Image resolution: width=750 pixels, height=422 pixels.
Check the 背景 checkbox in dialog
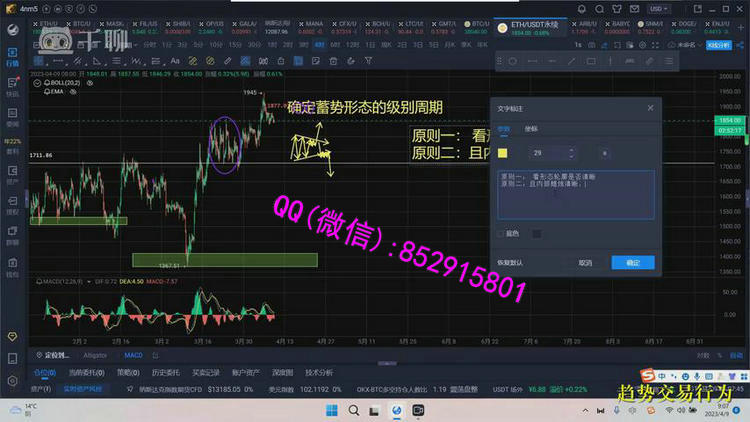[502, 234]
